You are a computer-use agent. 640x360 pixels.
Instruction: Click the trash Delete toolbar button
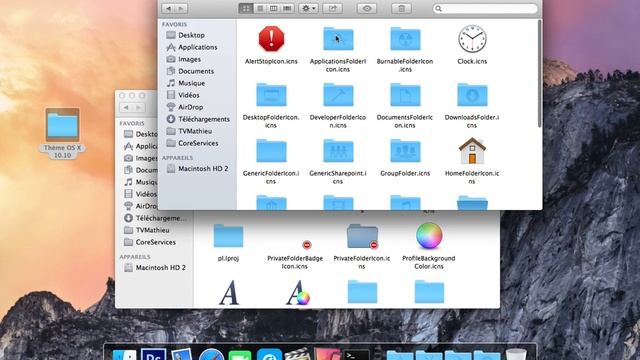(x=401, y=8)
